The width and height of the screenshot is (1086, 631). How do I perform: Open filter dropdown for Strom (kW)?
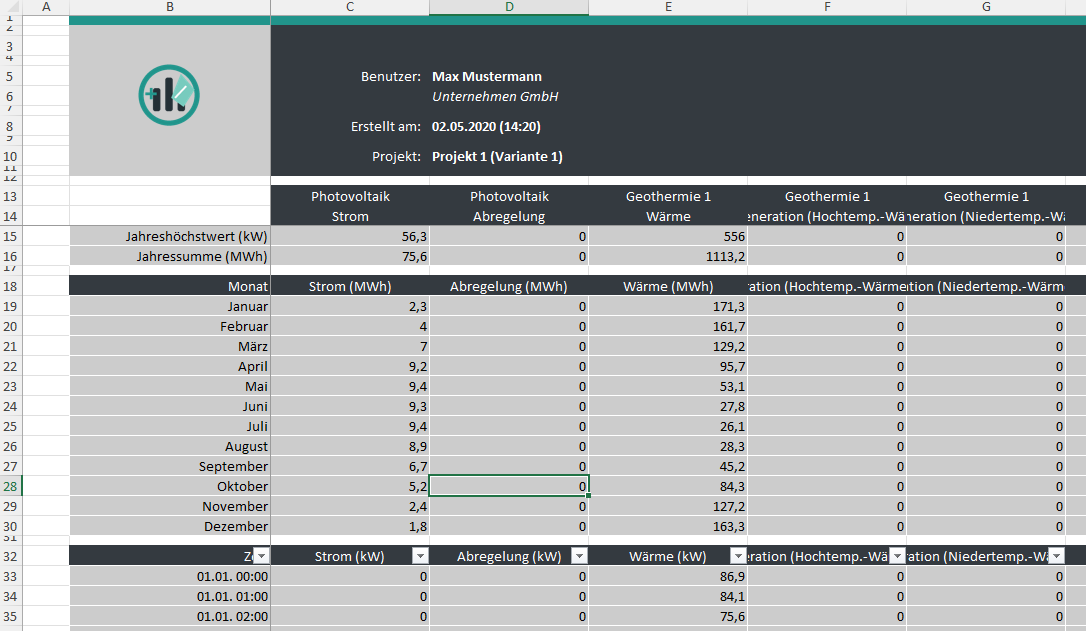[x=420, y=556]
